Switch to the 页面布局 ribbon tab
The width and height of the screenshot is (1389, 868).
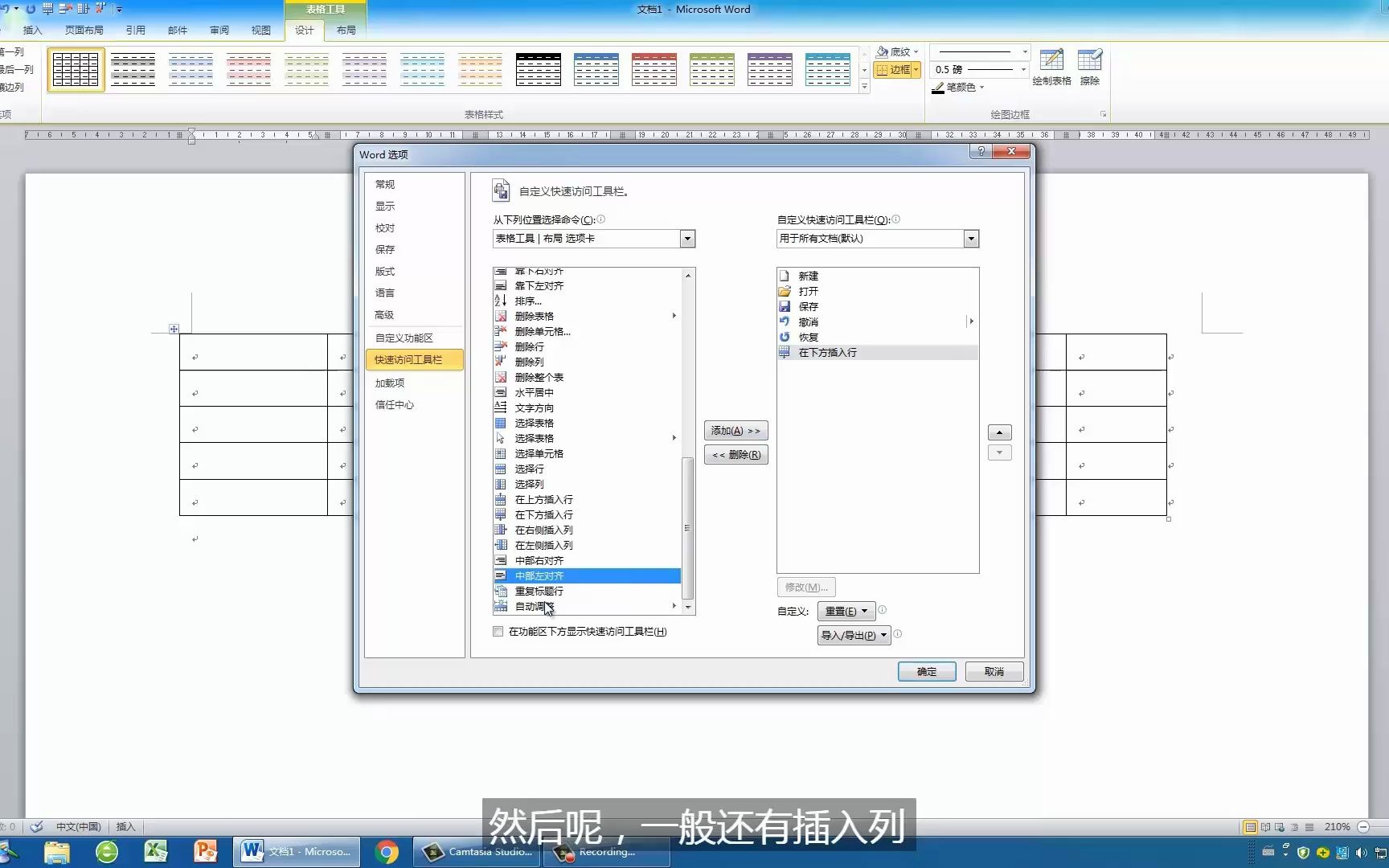point(84,30)
